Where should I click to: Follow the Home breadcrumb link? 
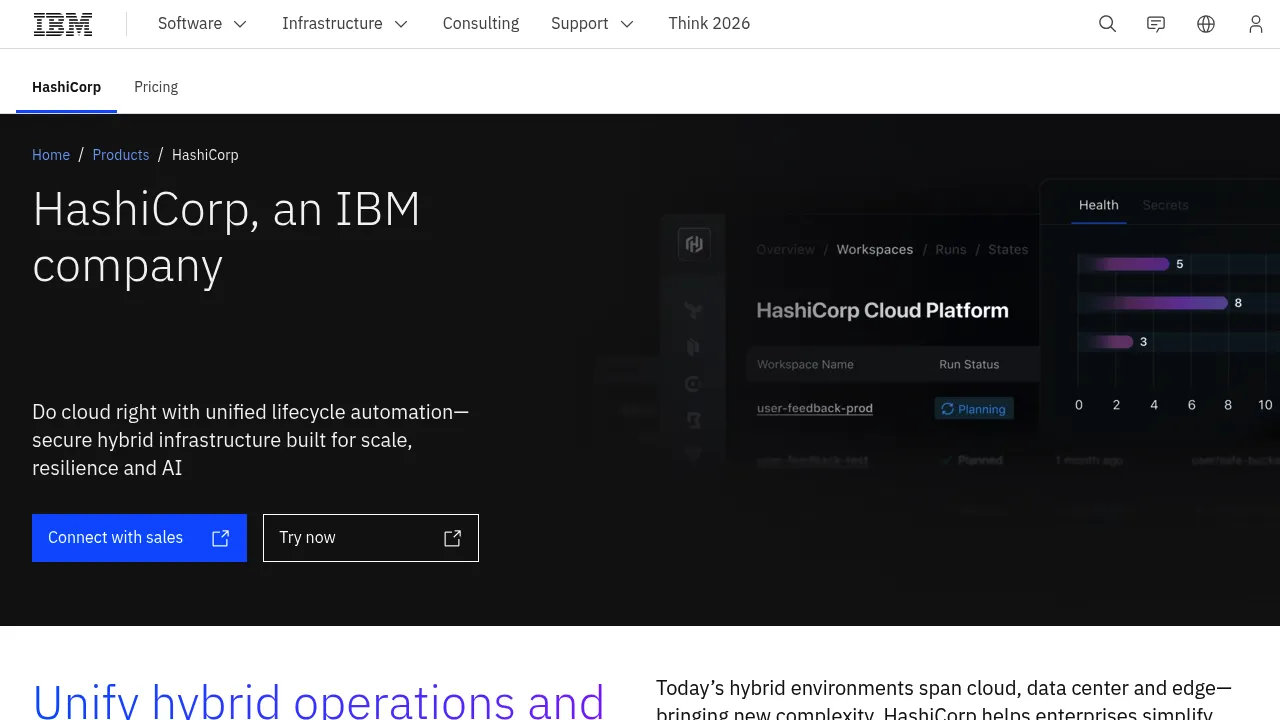click(51, 155)
